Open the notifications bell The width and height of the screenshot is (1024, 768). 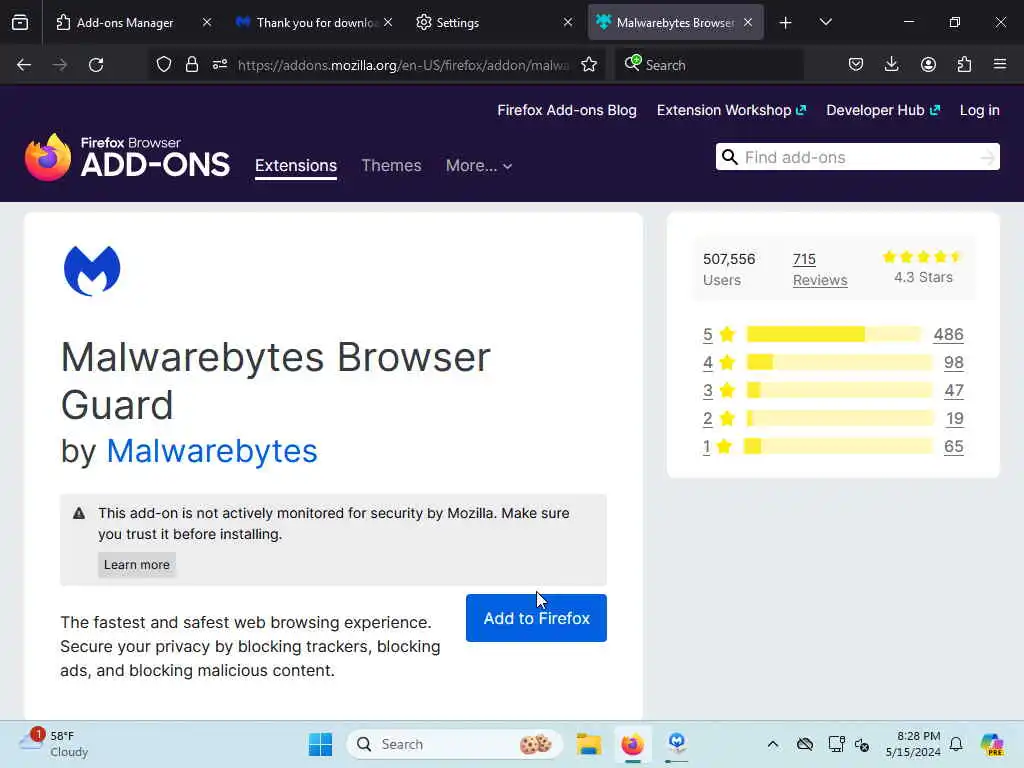956,744
